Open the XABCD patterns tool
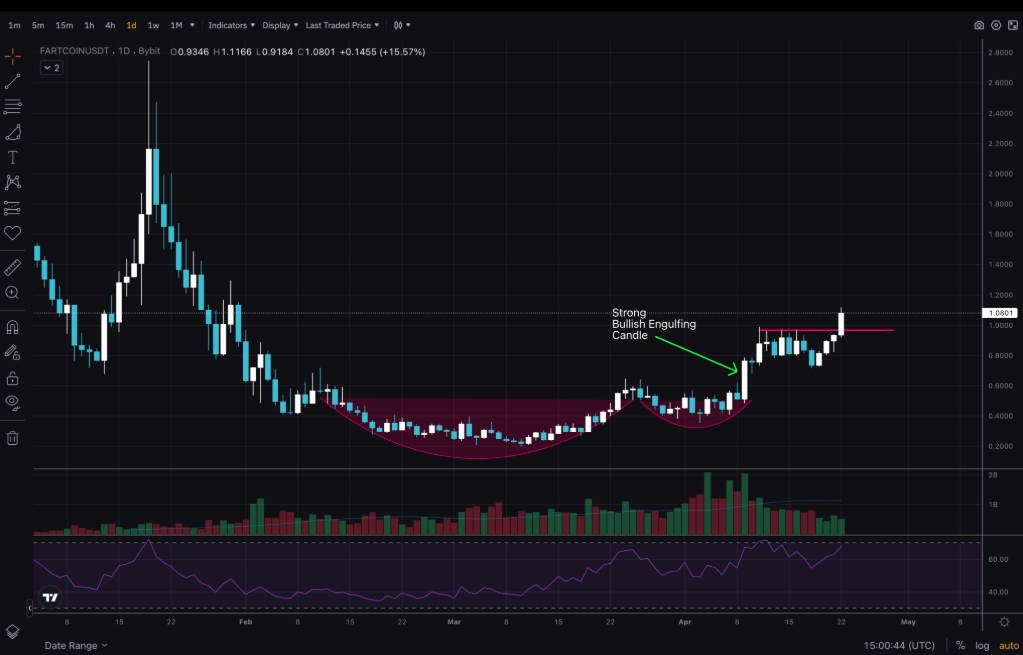1023x655 pixels. (12, 182)
